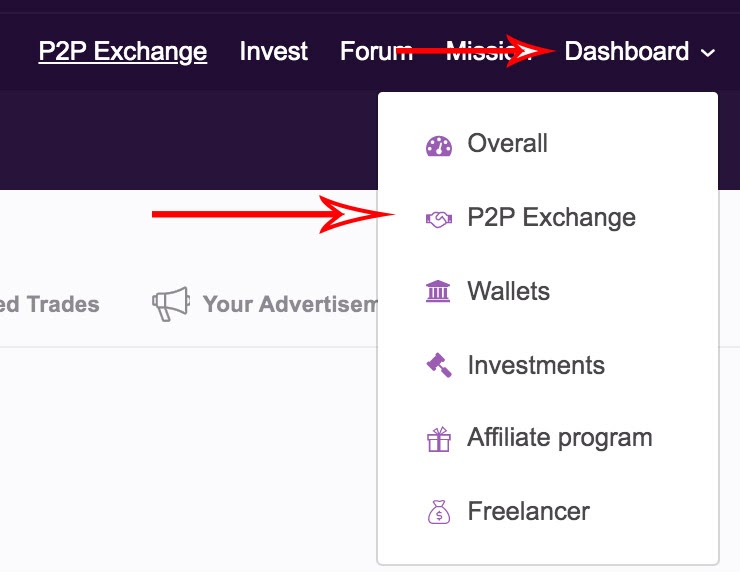The width and height of the screenshot is (740, 572).
Task: Collapse the Dashboard dropdown chevron
Action: pos(707,53)
